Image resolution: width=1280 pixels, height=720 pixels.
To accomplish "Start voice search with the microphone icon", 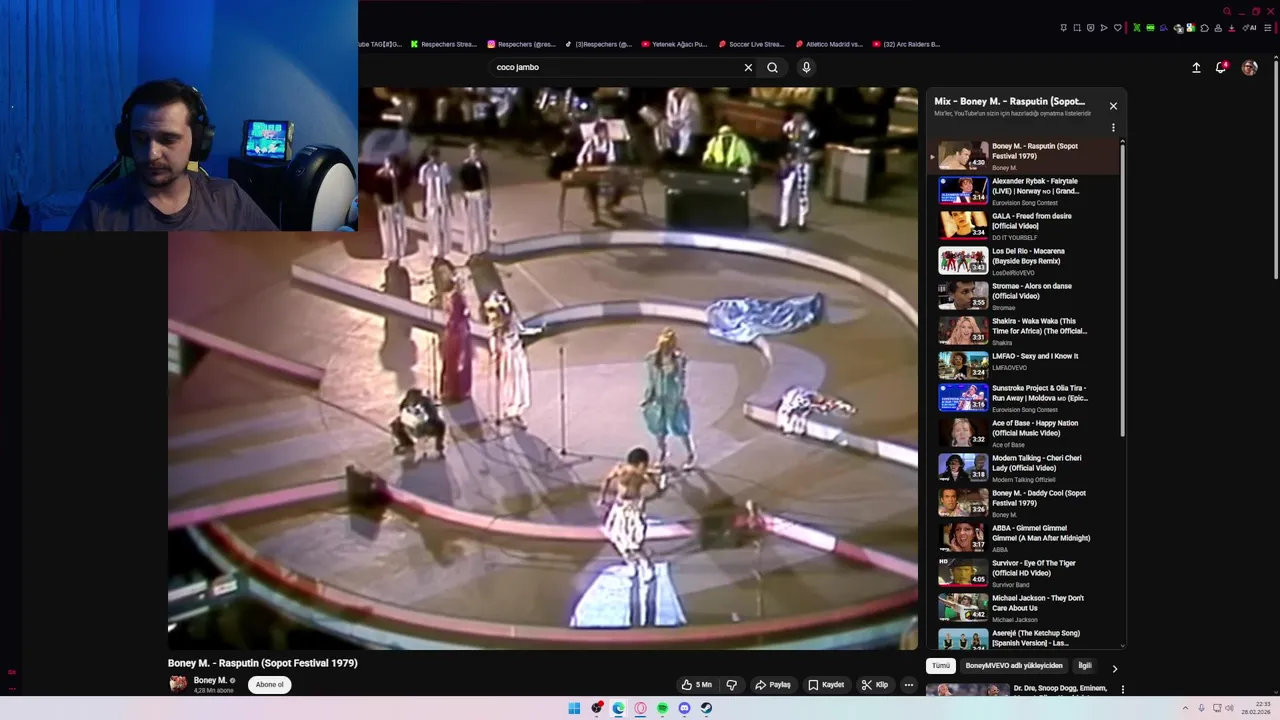I will point(806,67).
